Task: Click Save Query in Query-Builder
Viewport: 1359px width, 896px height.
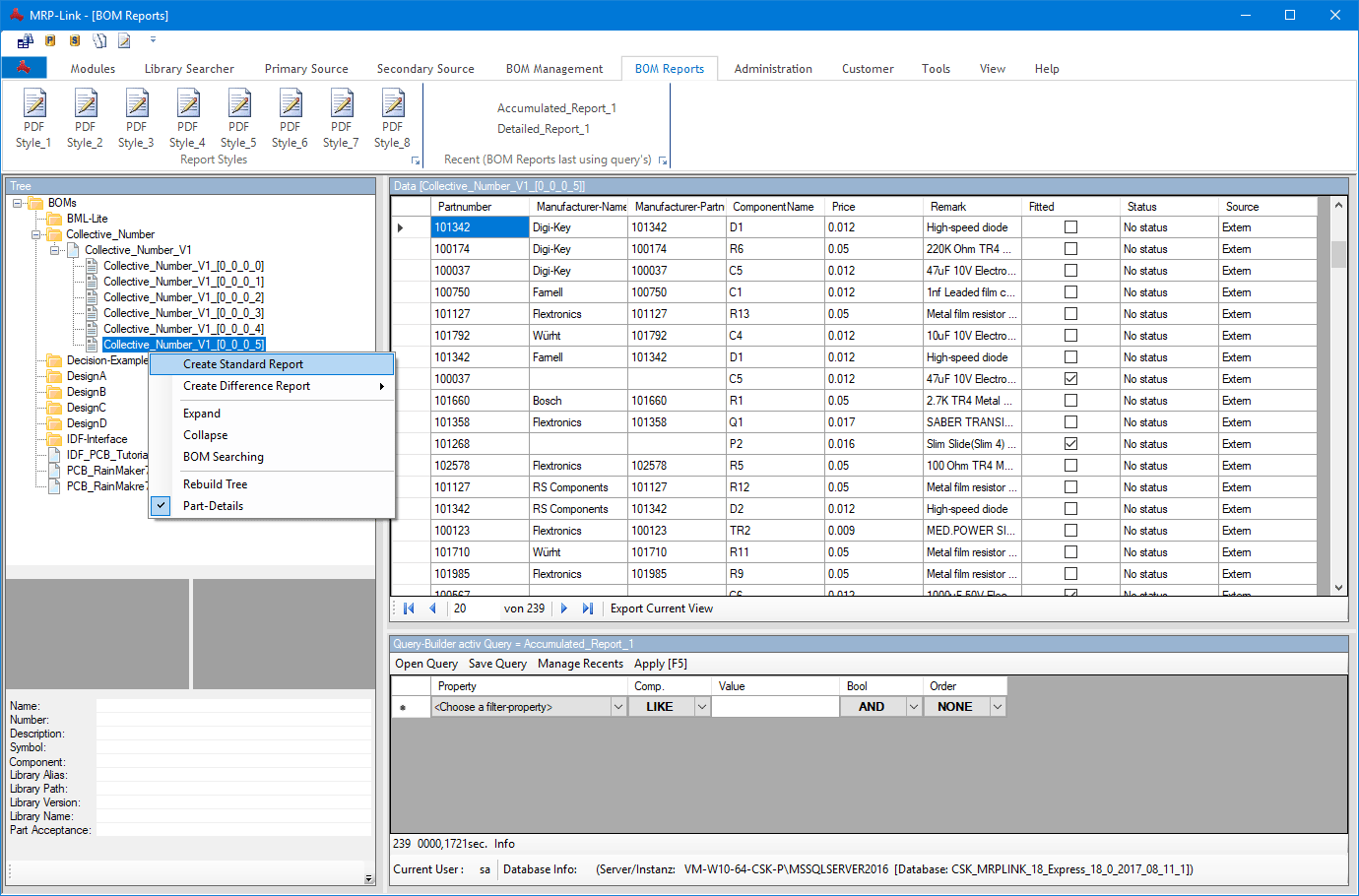Action: click(497, 664)
